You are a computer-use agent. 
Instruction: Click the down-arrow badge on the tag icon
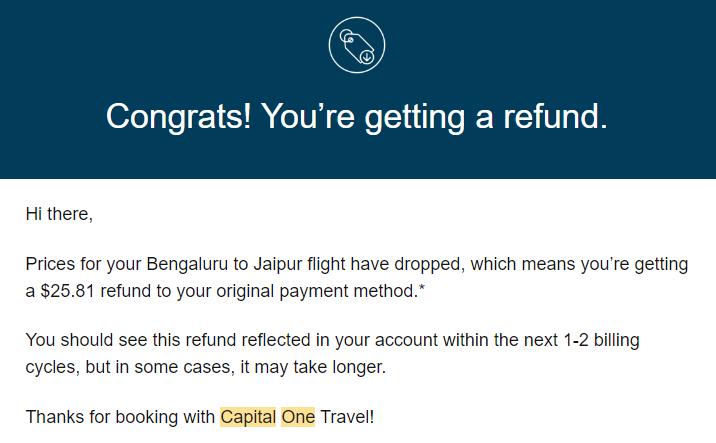point(367,57)
